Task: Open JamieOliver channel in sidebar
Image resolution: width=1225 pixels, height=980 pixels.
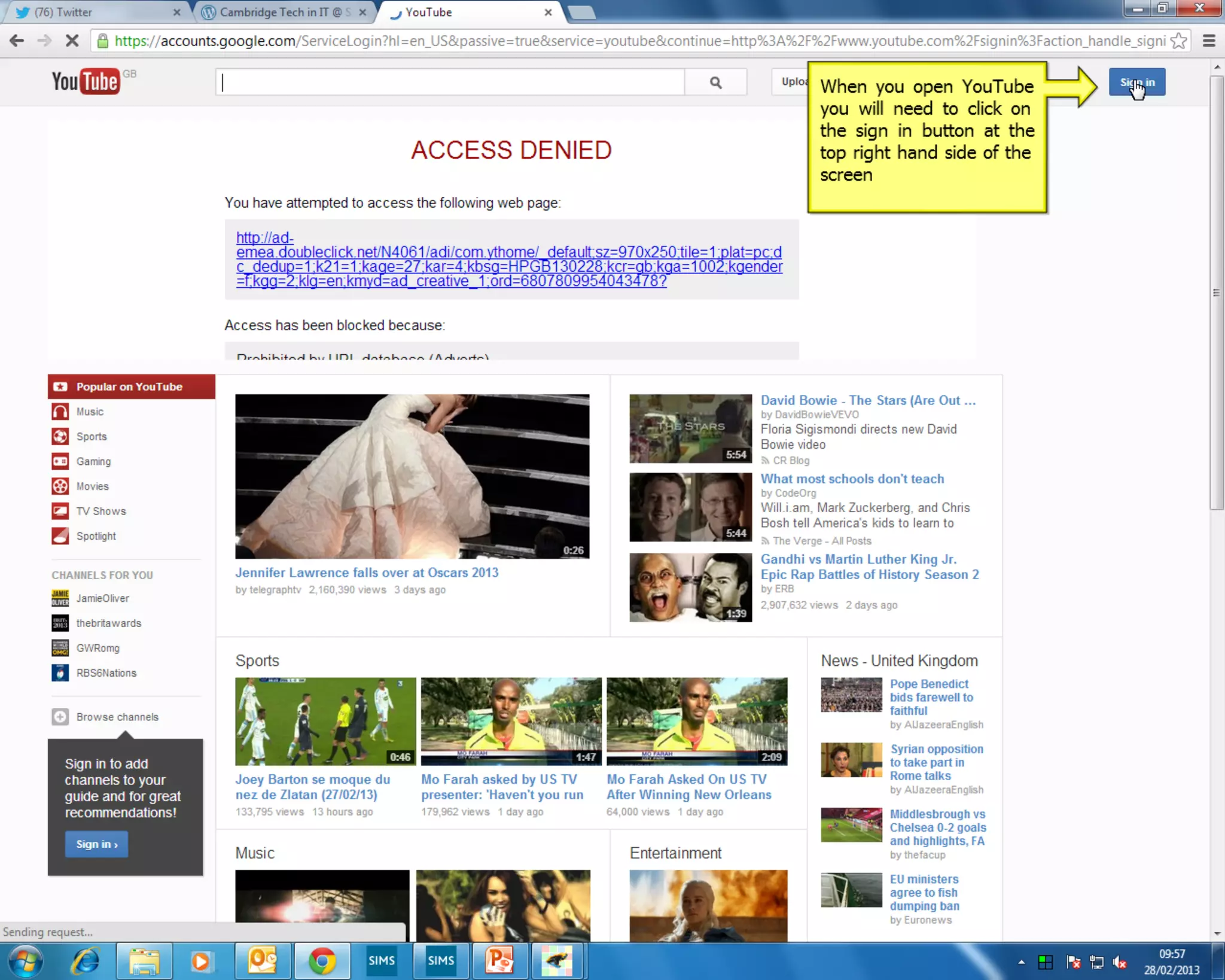Action: [102, 598]
